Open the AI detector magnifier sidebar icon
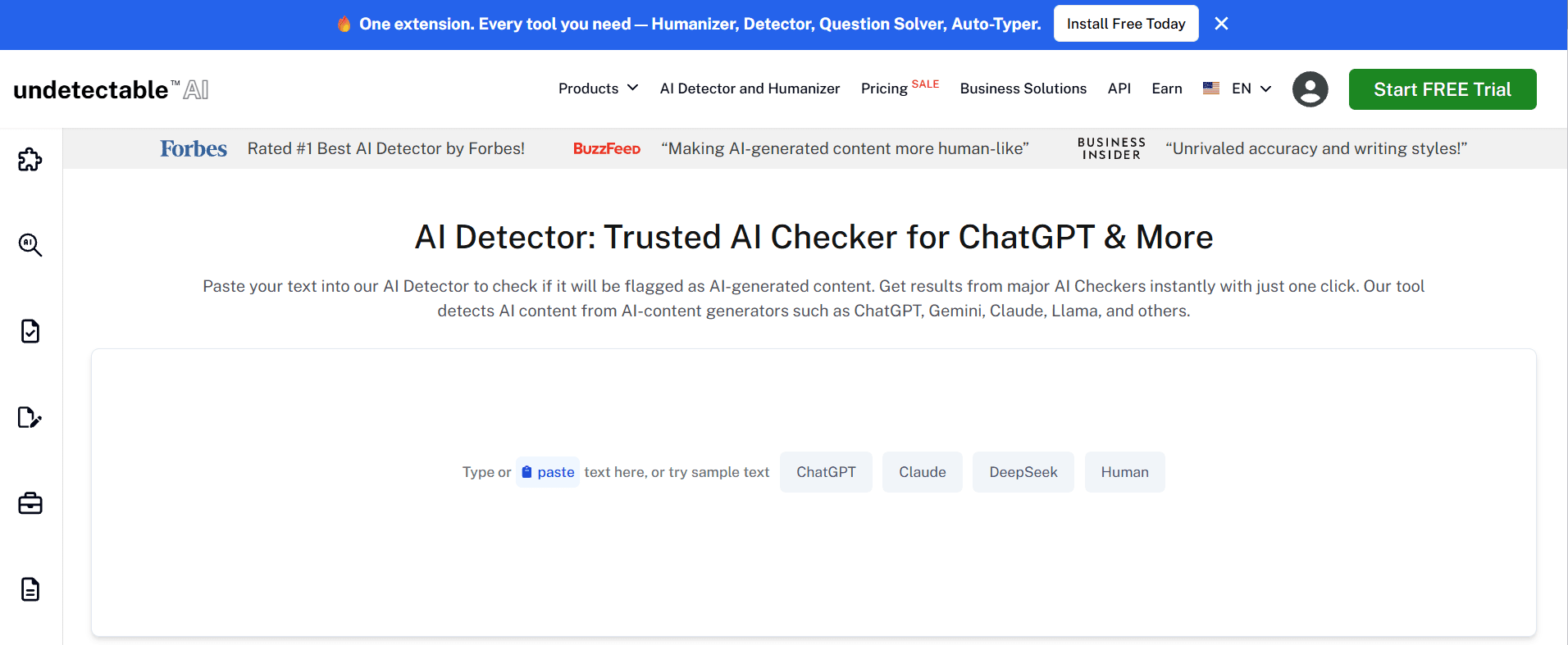Image resolution: width=1568 pixels, height=645 pixels. [x=30, y=245]
